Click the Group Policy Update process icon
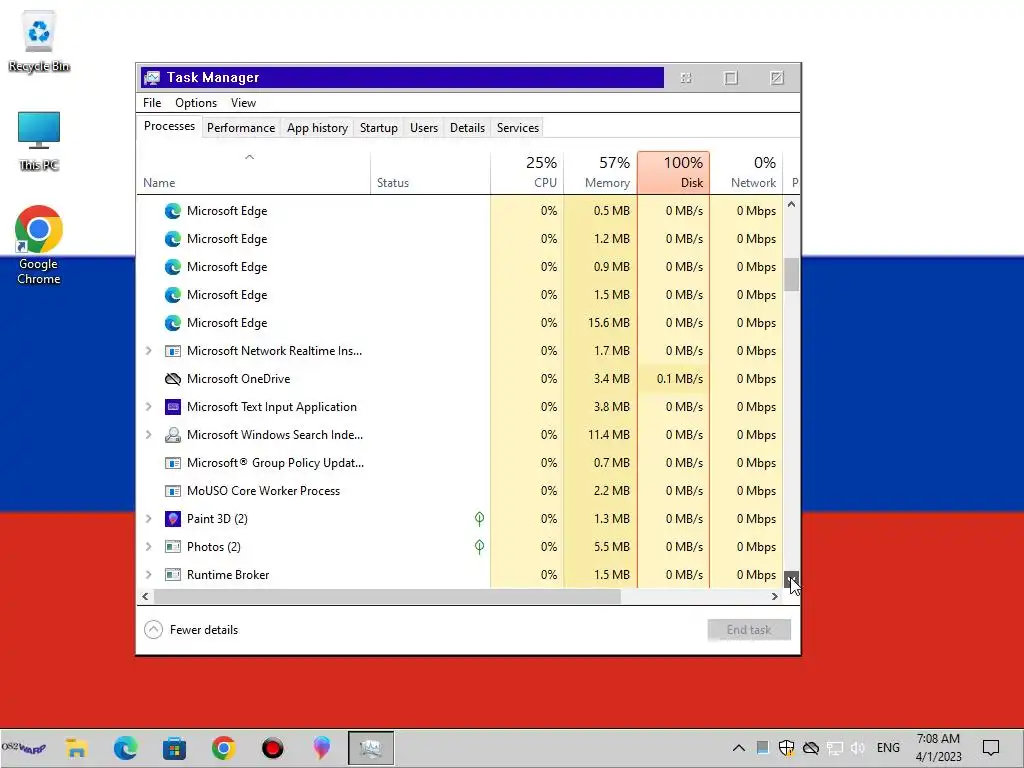 [x=172, y=463]
